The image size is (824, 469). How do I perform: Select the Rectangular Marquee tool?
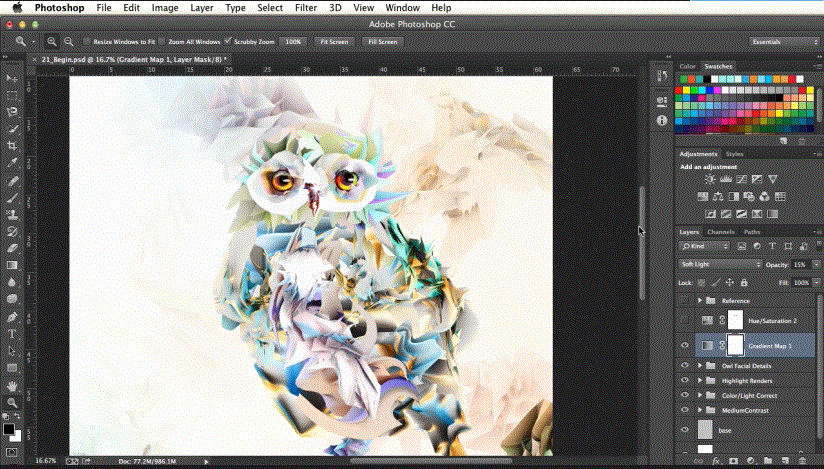(x=12, y=95)
